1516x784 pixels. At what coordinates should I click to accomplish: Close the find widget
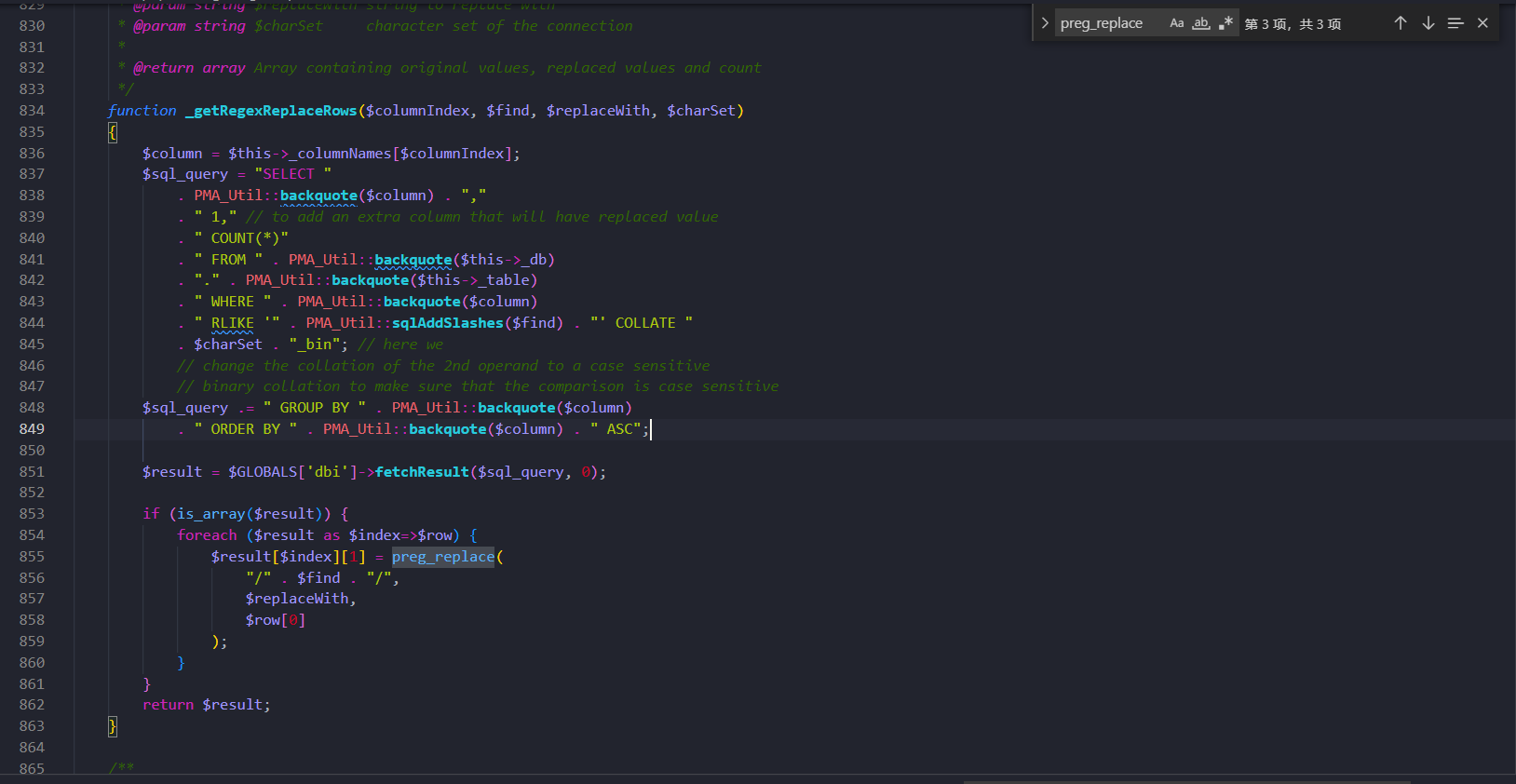point(1483,23)
